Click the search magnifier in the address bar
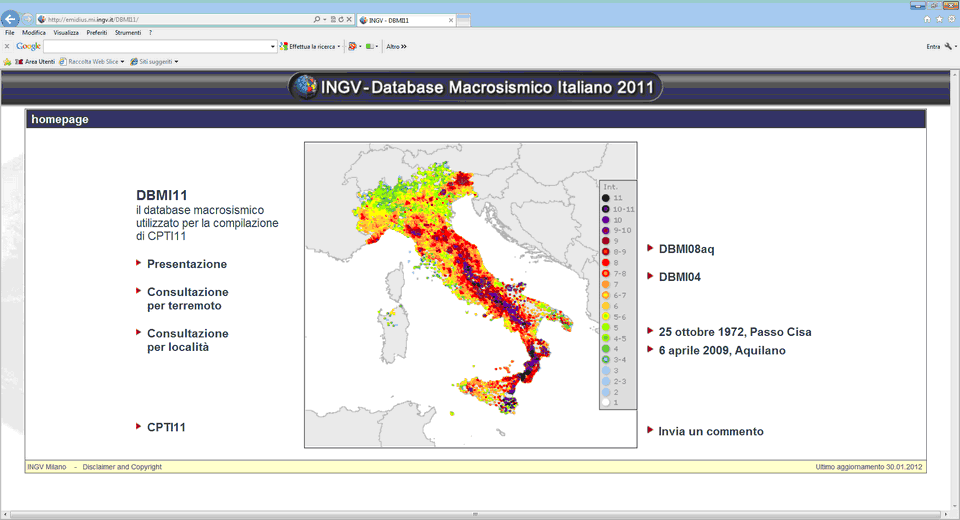 (317, 20)
